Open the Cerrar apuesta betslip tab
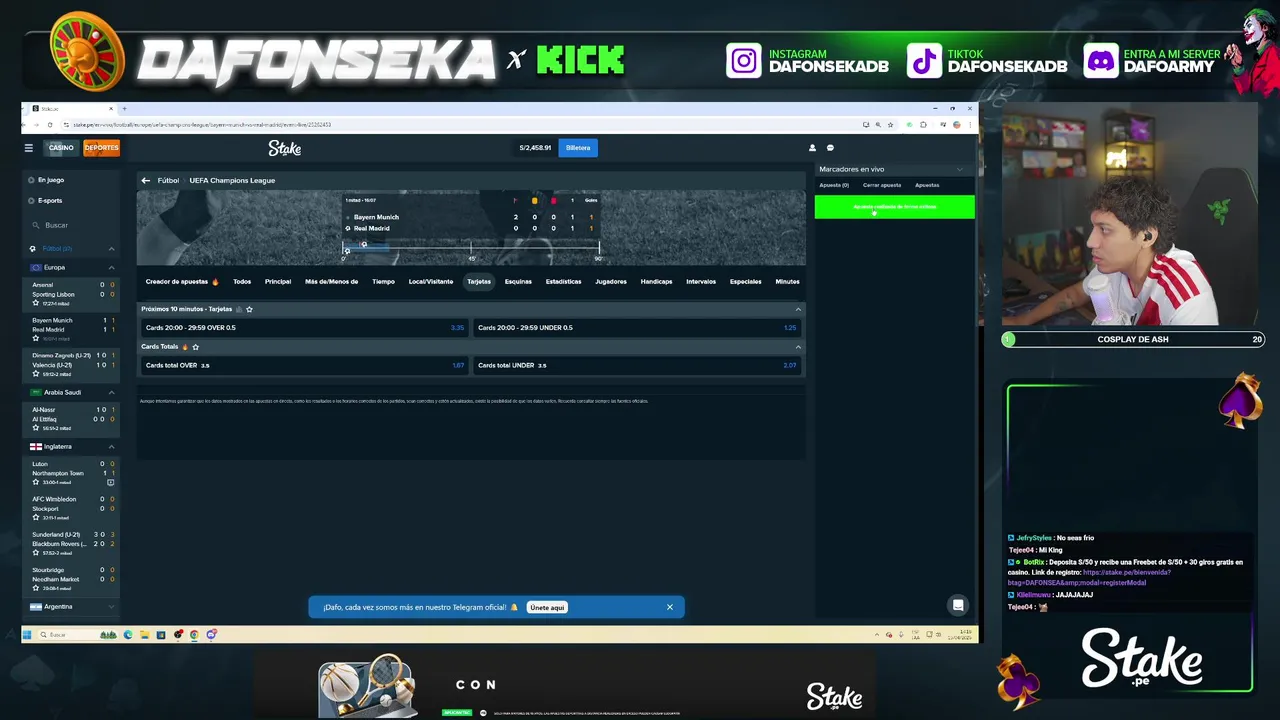 (x=882, y=185)
